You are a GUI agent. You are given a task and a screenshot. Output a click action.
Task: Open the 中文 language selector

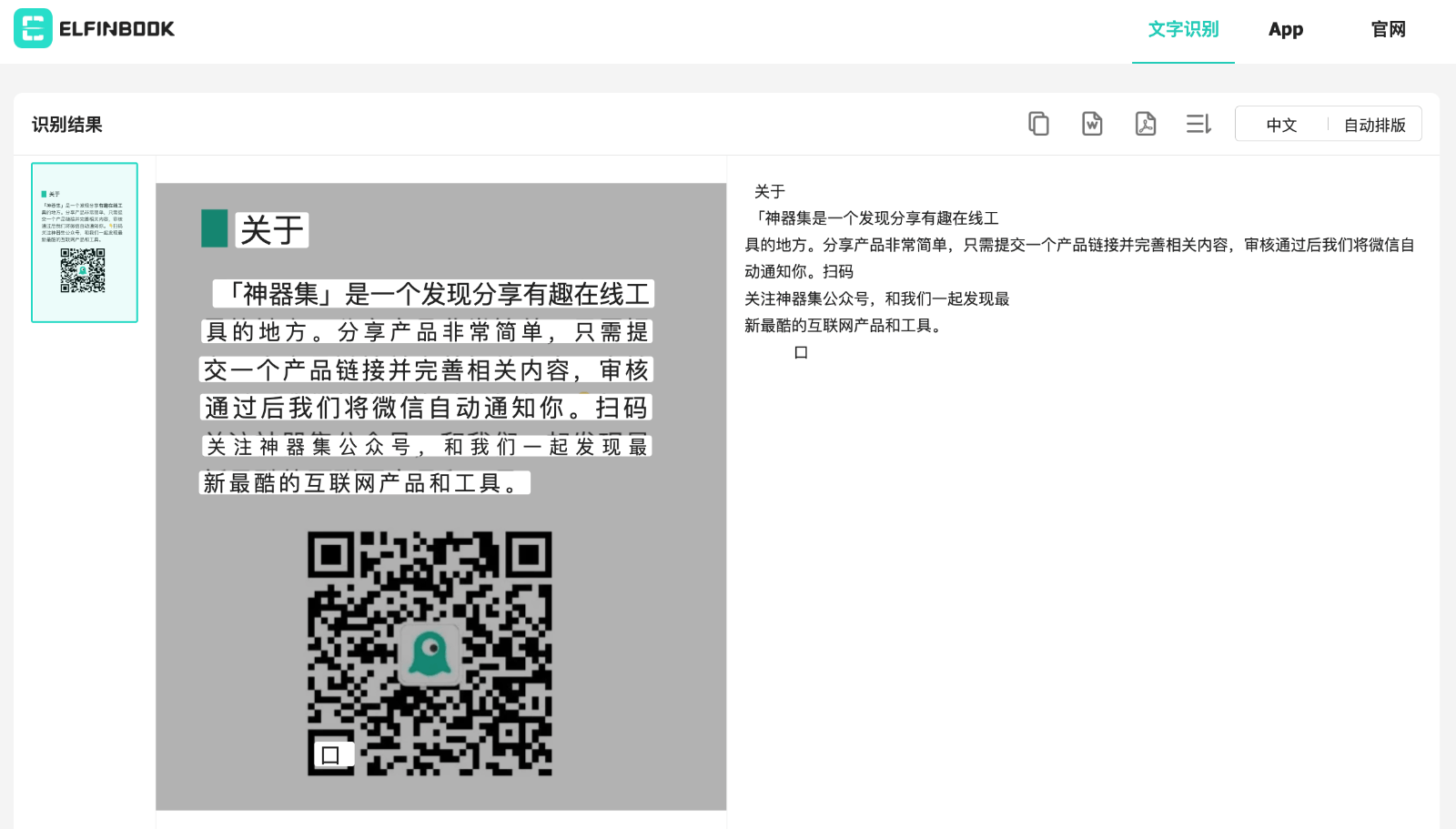(1279, 125)
